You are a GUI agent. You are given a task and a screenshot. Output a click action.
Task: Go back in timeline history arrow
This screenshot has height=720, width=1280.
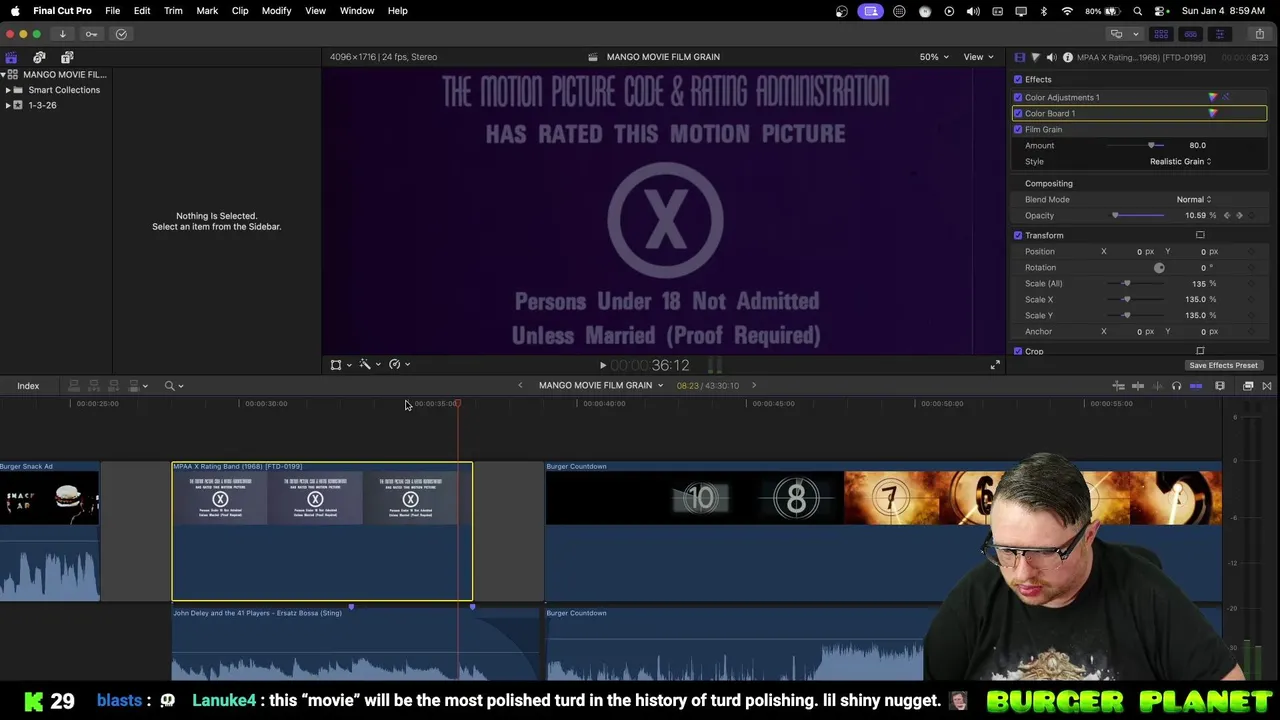coord(520,386)
